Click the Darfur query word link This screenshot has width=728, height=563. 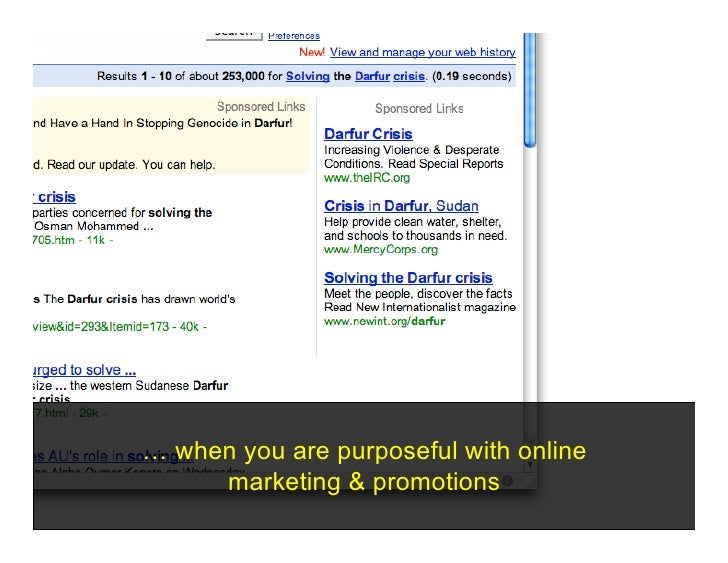[372, 76]
